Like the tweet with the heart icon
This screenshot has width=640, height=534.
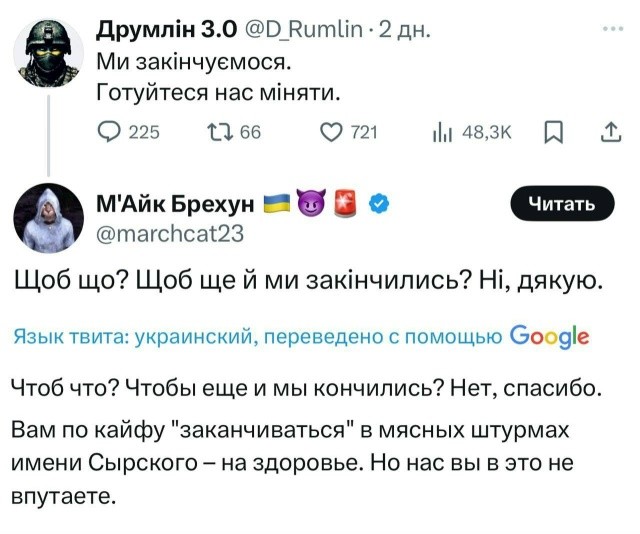(x=332, y=133)
